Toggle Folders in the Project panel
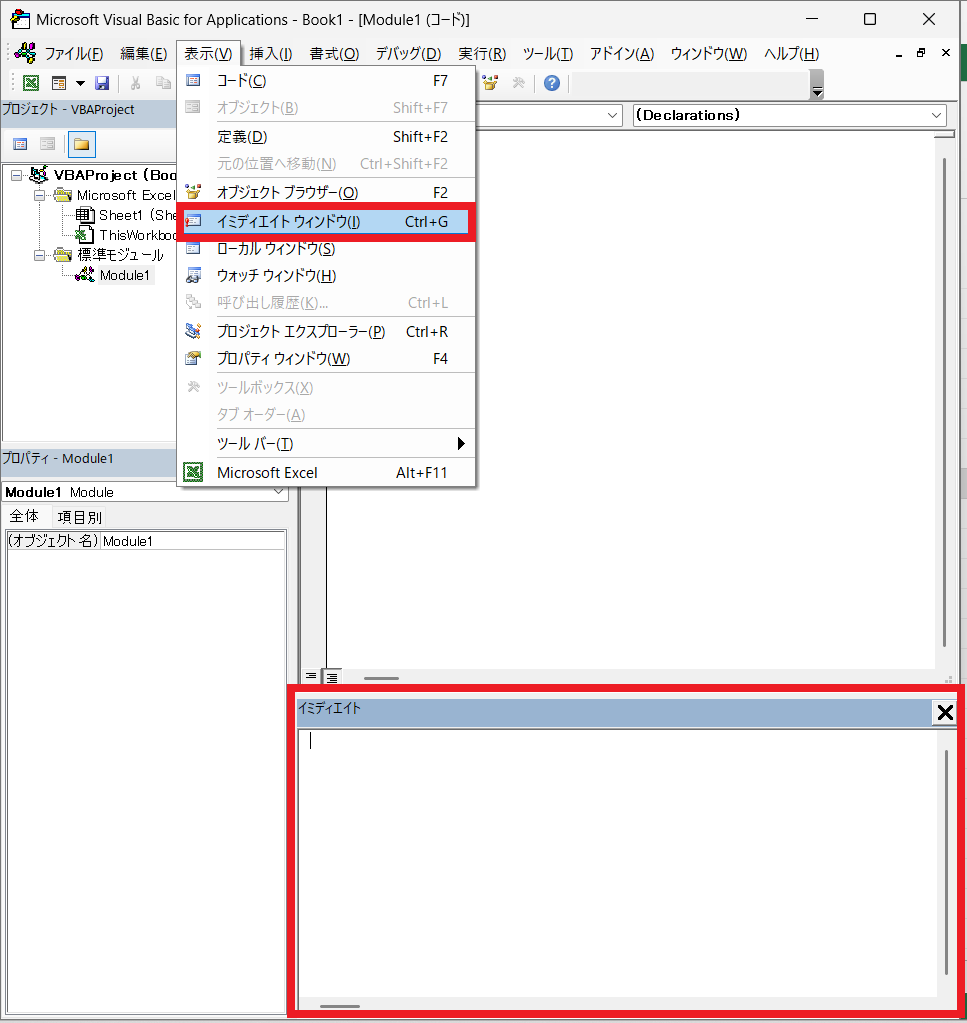The image size is (967, 1023). tap(82, 144)
